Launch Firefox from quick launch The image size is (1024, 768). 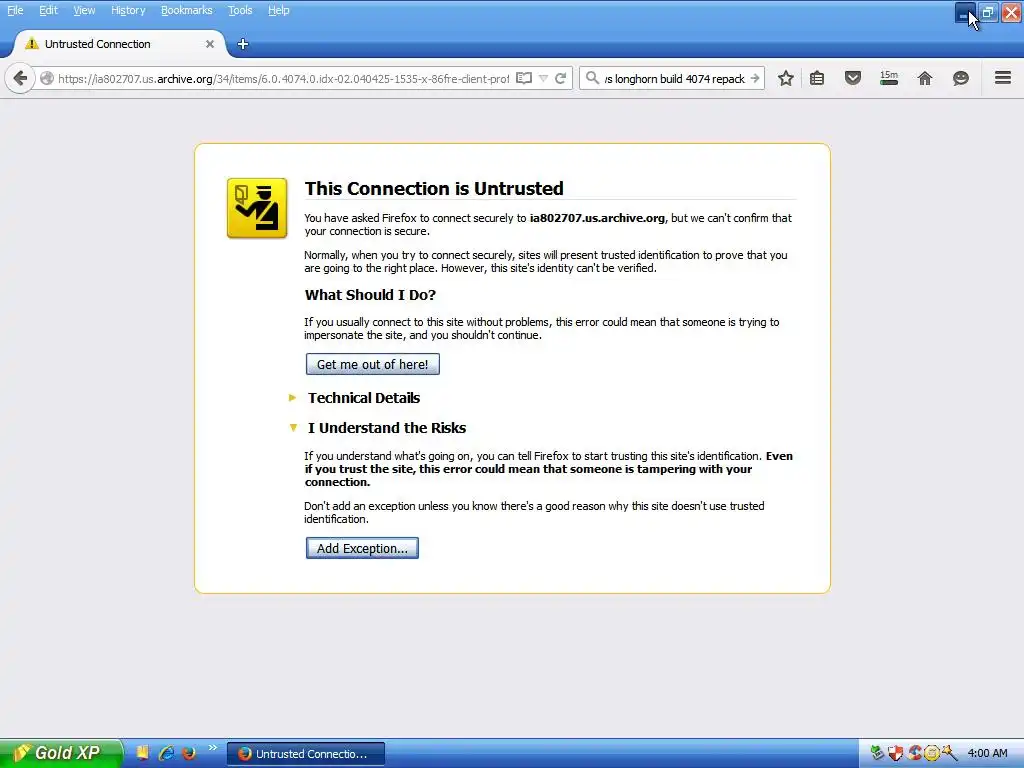[x=189, y=753]
